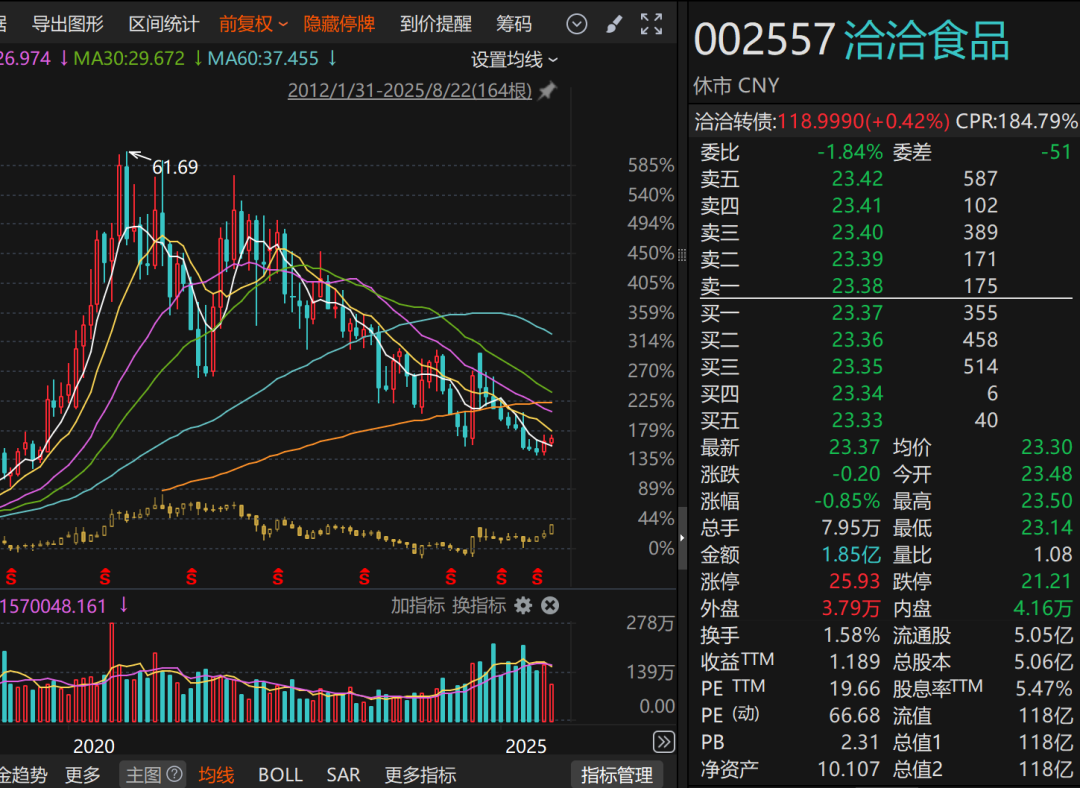
Task: Click the 买一 price 23.37
Action: pyautogui.click(x=857, y=313)
